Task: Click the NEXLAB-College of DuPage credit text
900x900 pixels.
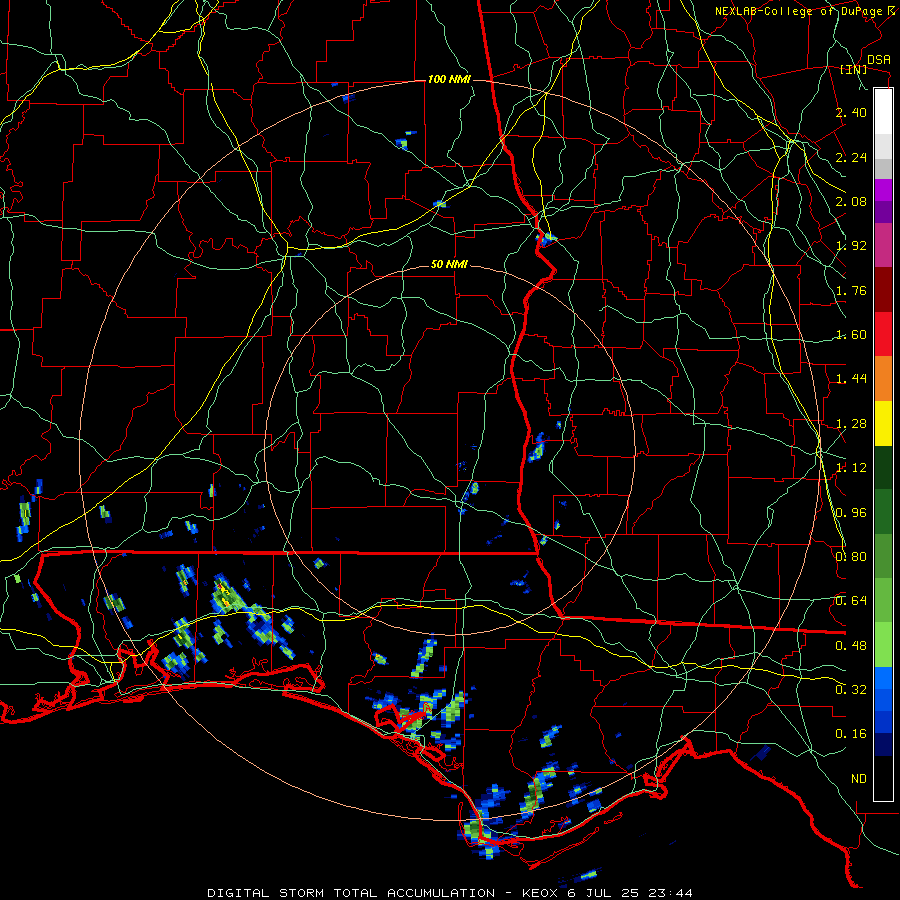Action: (798, 11)
